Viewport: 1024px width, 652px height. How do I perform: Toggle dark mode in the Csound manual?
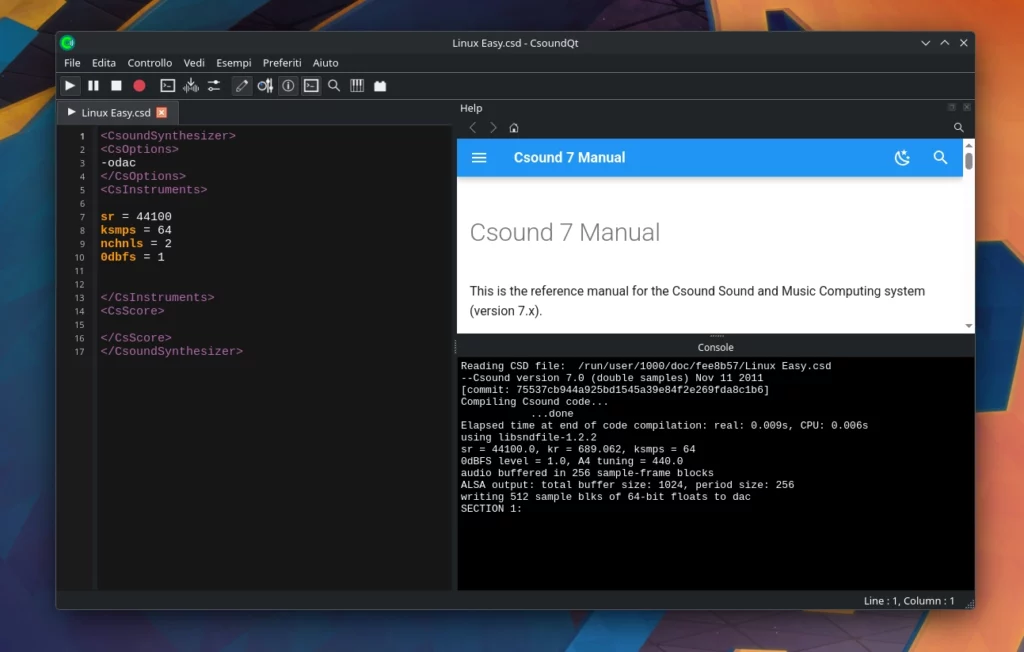tap(902, 157)
